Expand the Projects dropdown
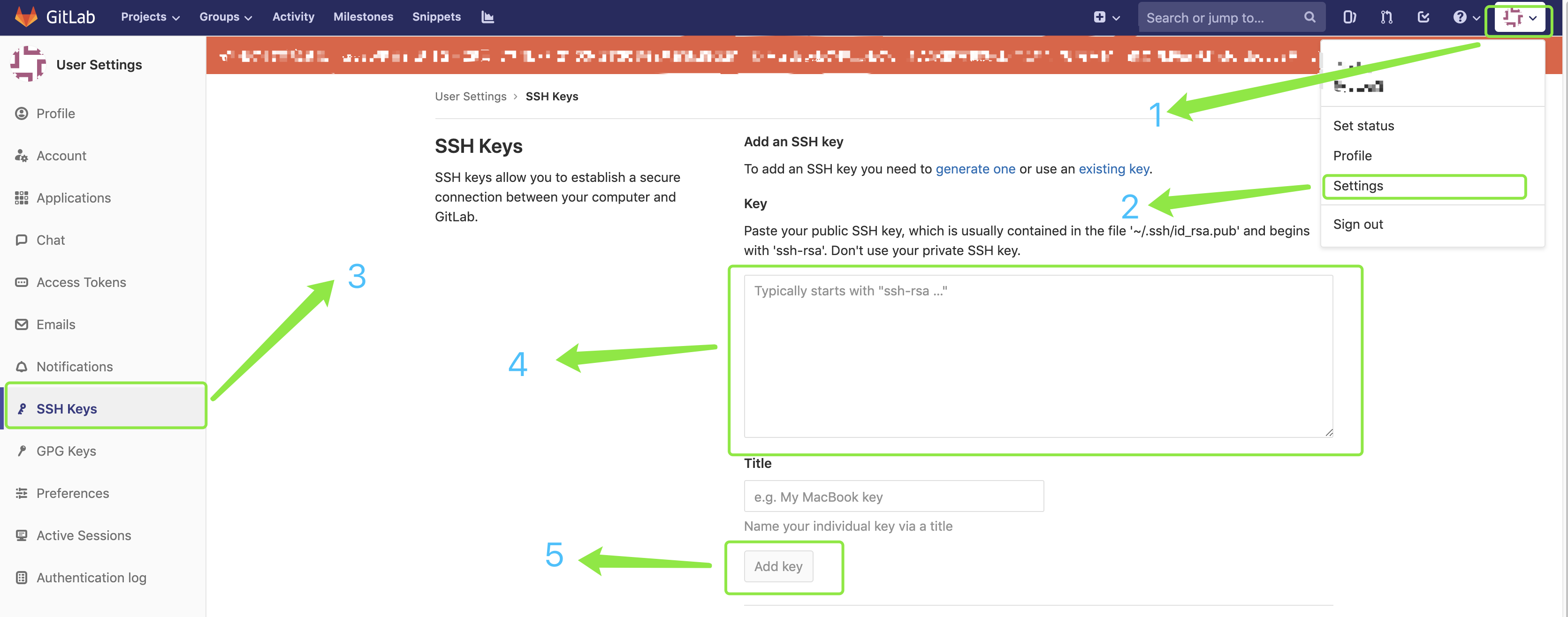 tap(150, 17)
